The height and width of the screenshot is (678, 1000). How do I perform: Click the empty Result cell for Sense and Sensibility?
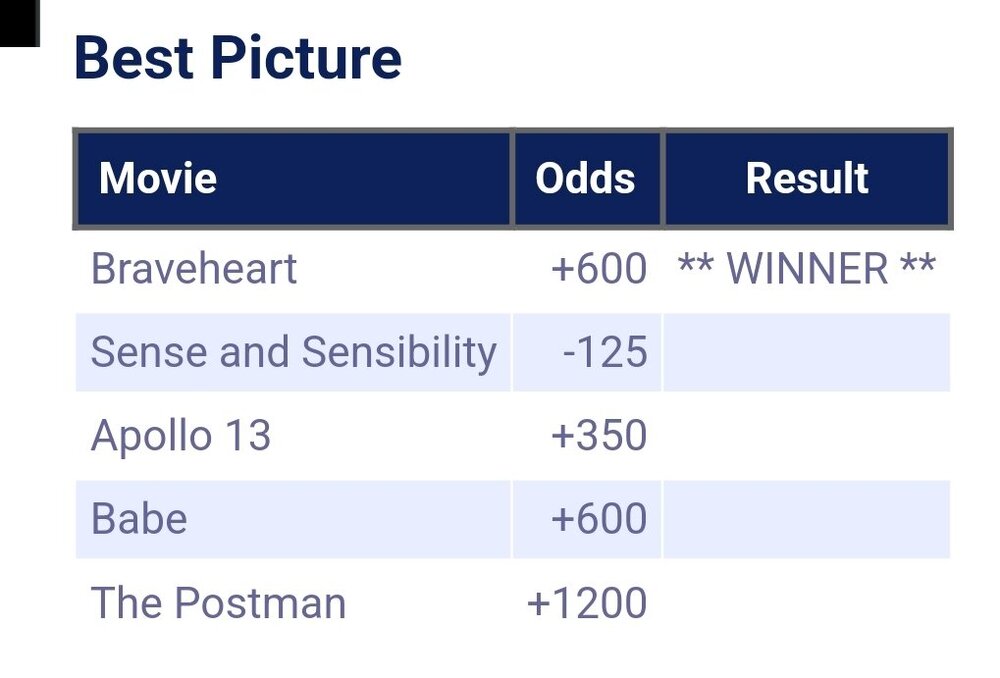(807, 352)
